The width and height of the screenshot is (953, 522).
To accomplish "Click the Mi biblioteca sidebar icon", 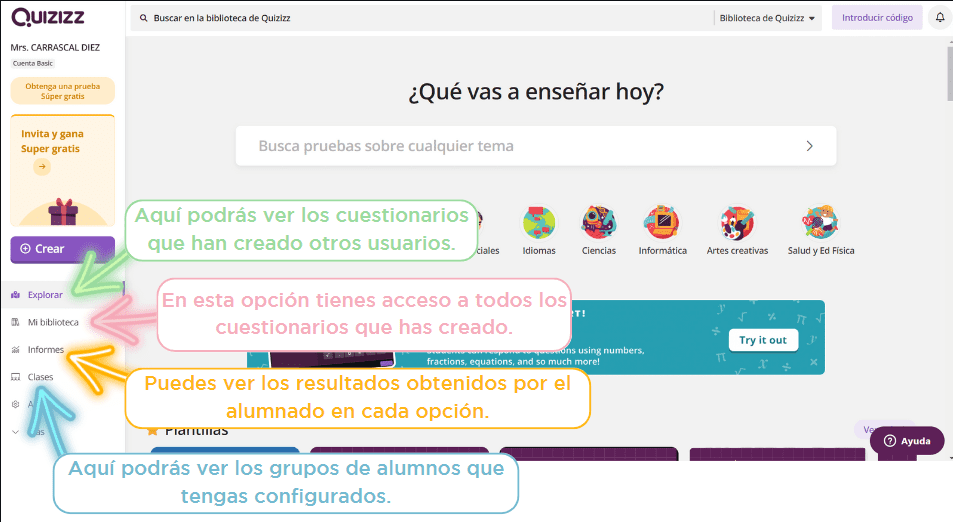I will 16,322.
